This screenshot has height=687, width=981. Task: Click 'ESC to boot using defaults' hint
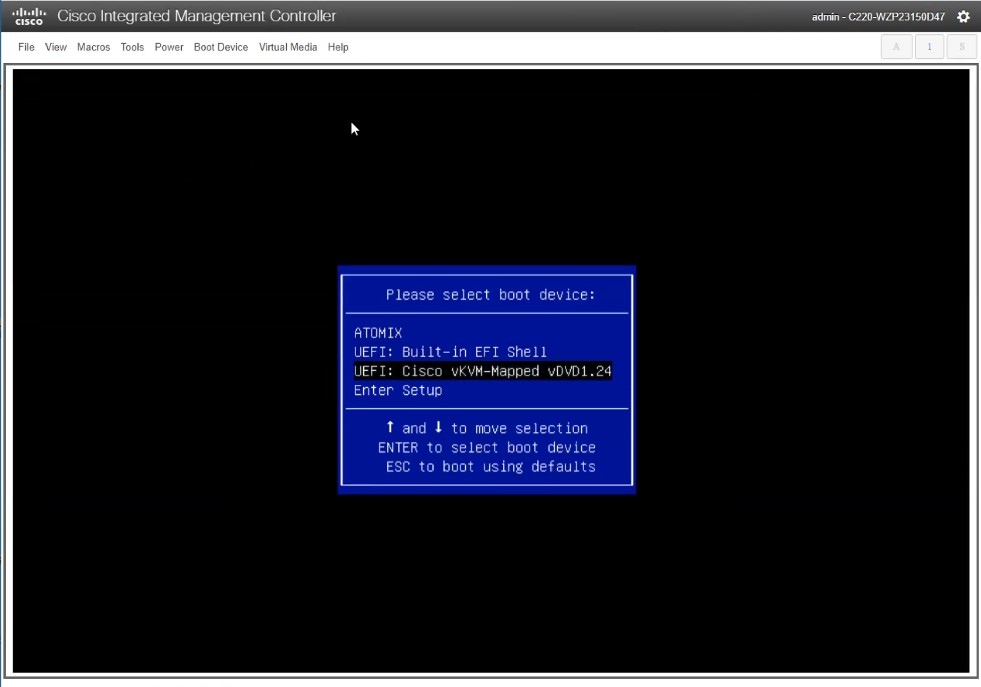point(490,467)
